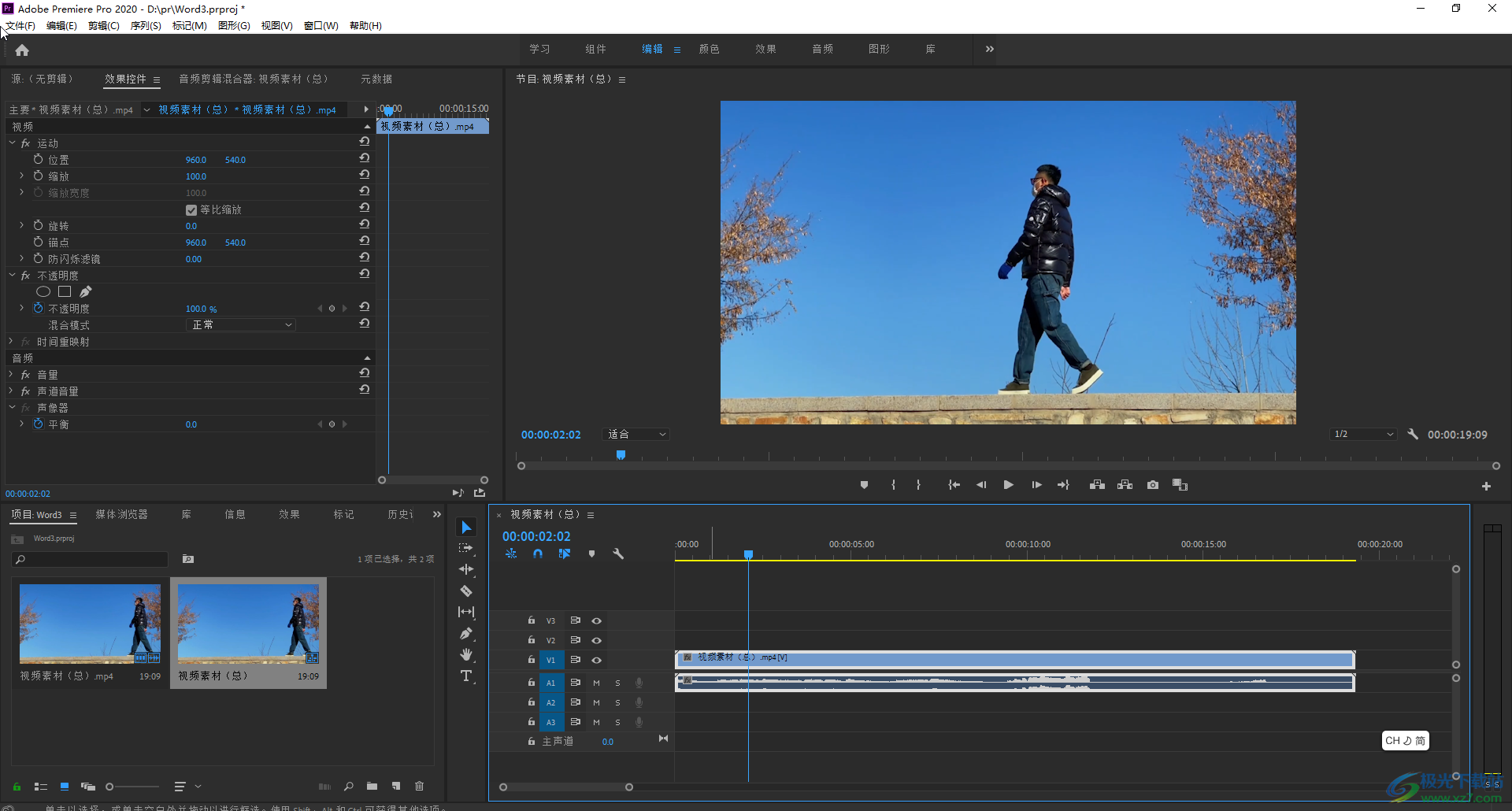Screen dimensions: 1512x811
Task: Click the Home icon
Action: (x=22, y=50)
